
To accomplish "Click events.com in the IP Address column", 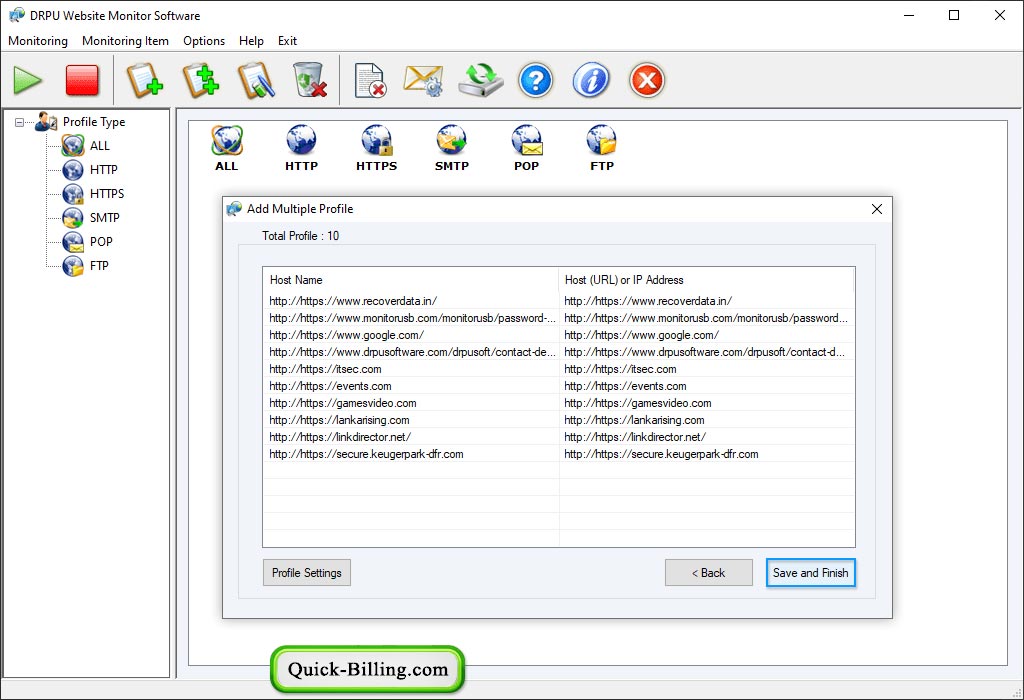I will coord(626,386).
